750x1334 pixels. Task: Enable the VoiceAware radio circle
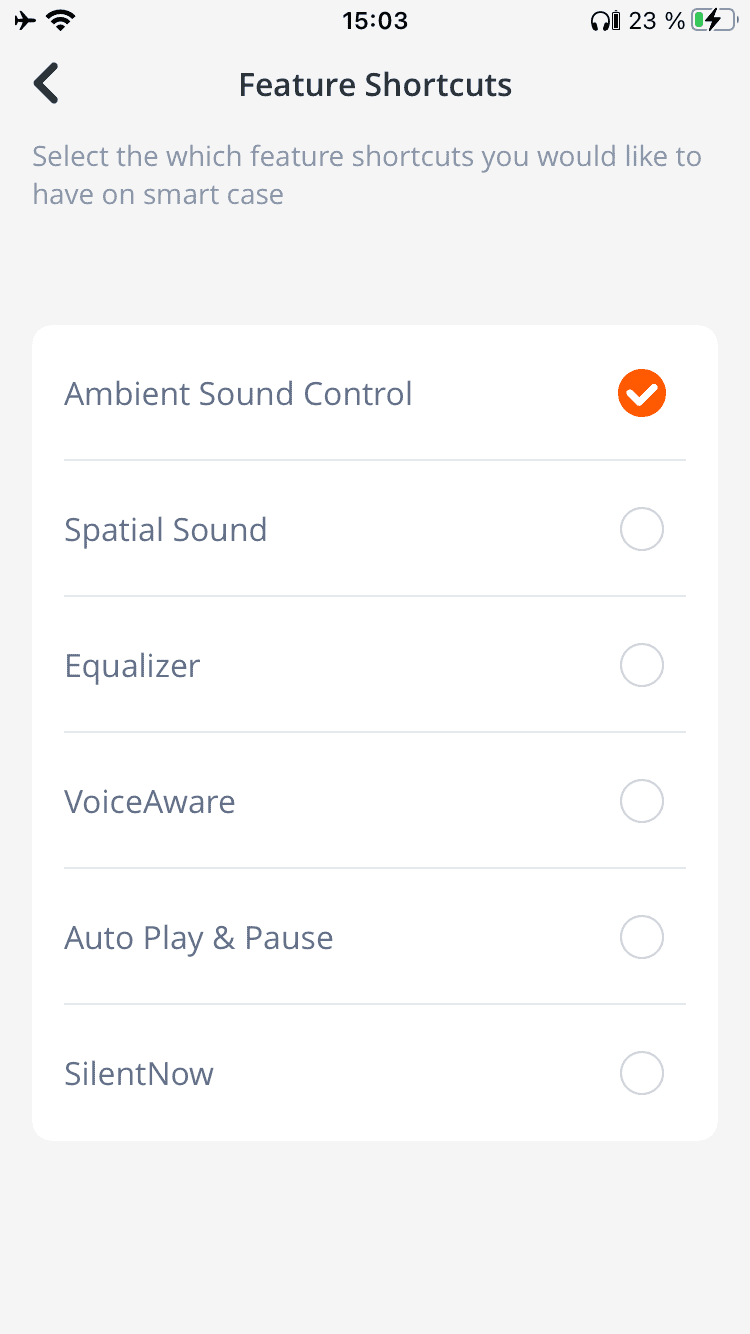pos(641,801)
